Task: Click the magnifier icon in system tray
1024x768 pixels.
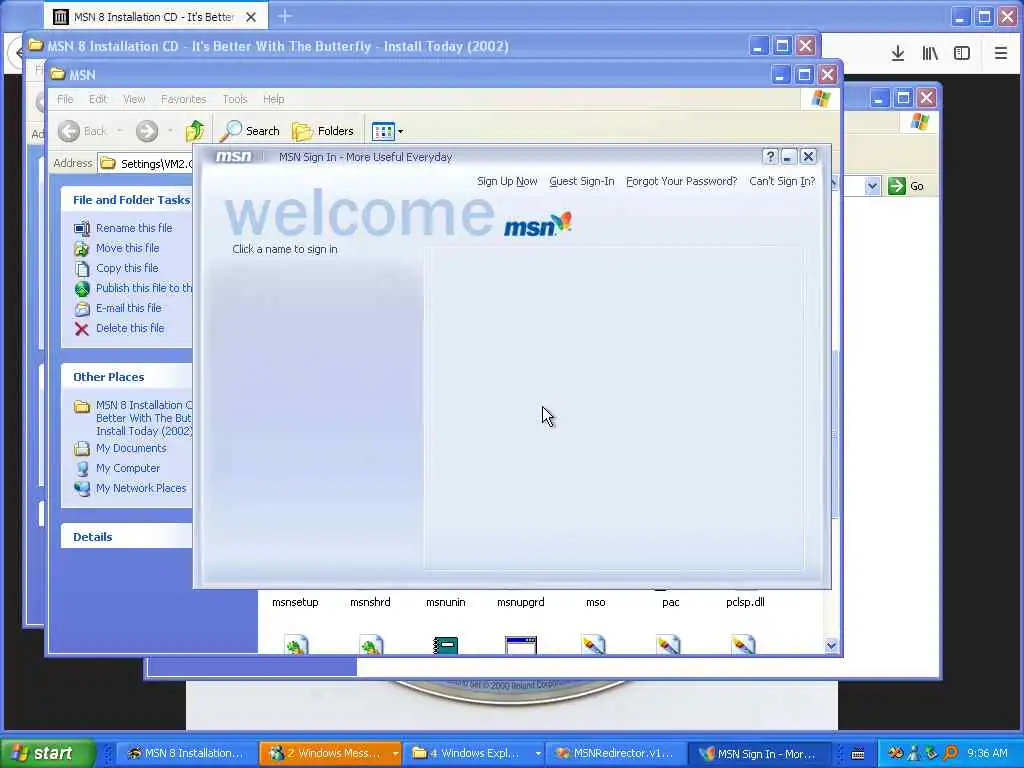Action: pyautogui.click(x=950, y=754)
